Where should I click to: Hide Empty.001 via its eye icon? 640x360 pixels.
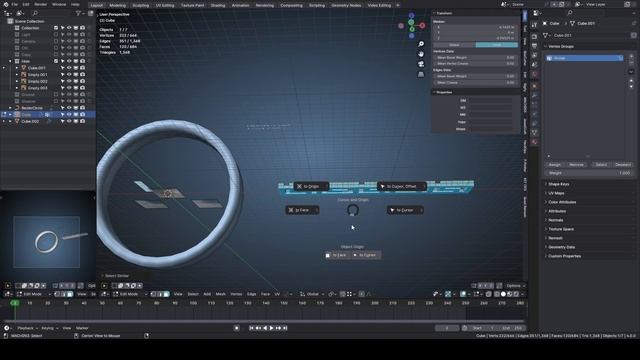(69, 74)
